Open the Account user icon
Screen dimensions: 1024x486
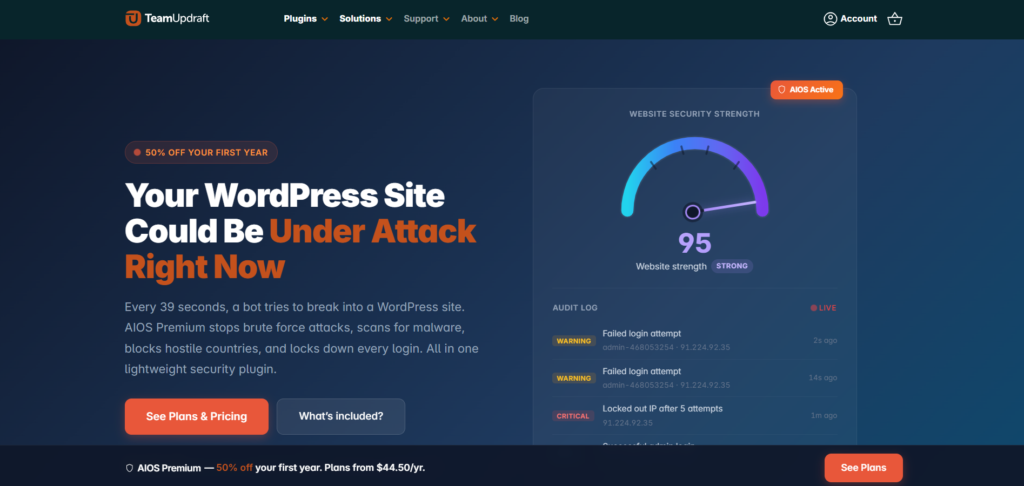[830, 19]
